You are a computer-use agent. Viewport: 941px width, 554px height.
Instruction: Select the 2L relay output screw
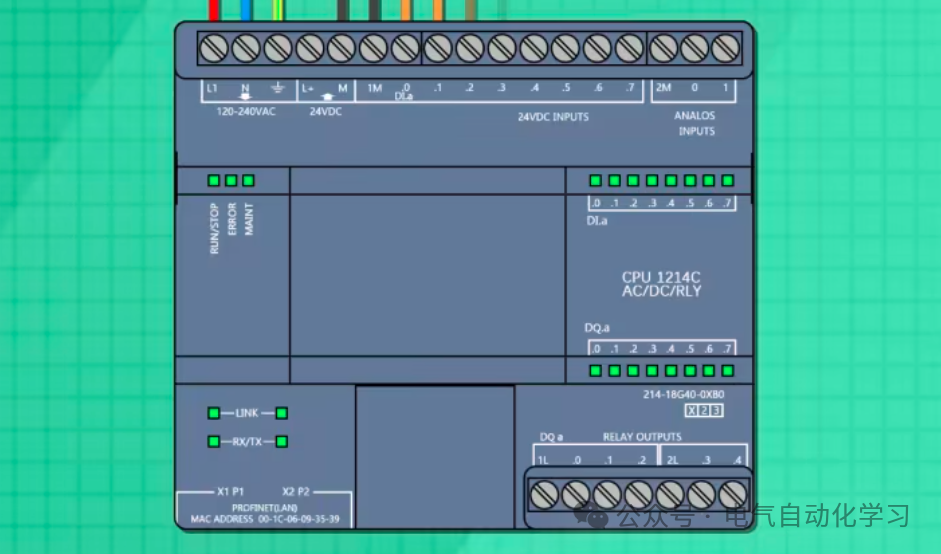point(670,495)
